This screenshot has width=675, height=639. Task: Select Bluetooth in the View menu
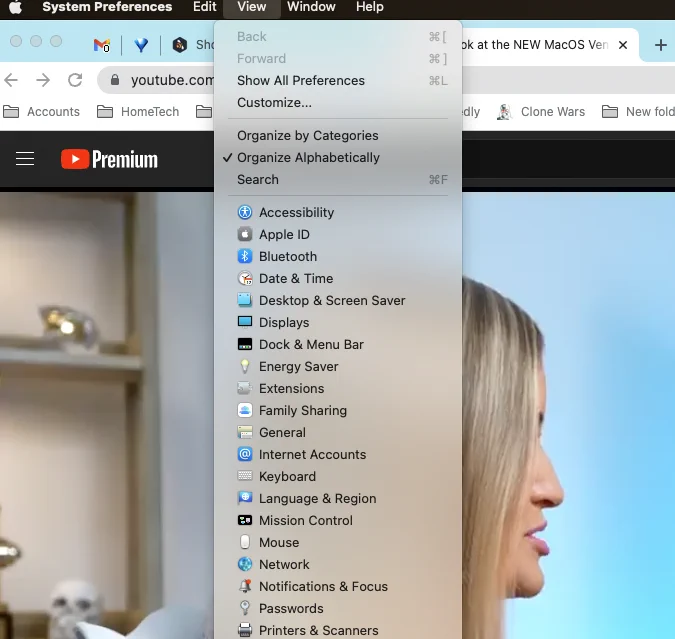[338, 256]
